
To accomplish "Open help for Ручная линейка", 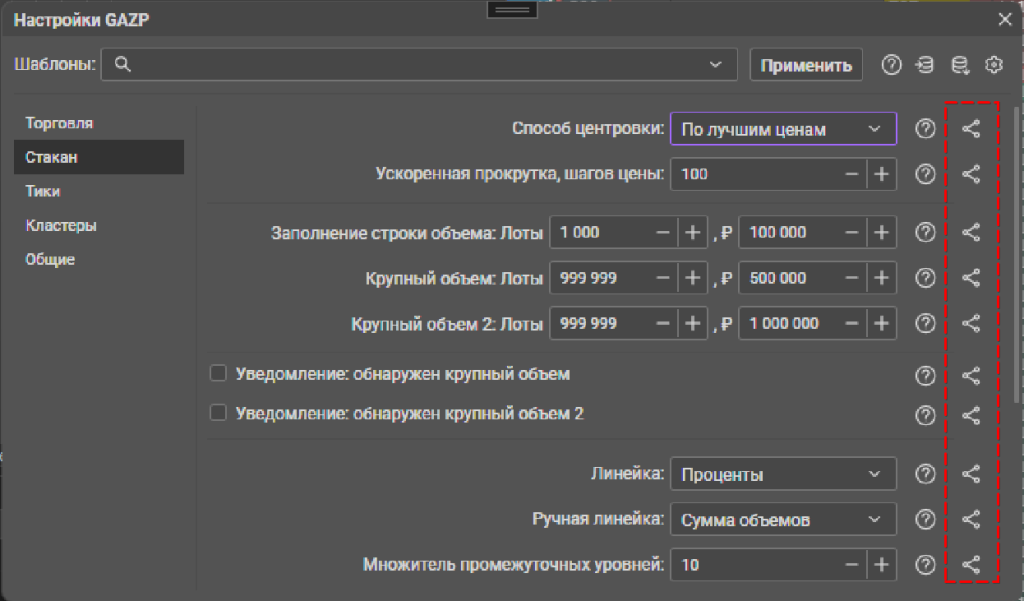I will (925, 519).
